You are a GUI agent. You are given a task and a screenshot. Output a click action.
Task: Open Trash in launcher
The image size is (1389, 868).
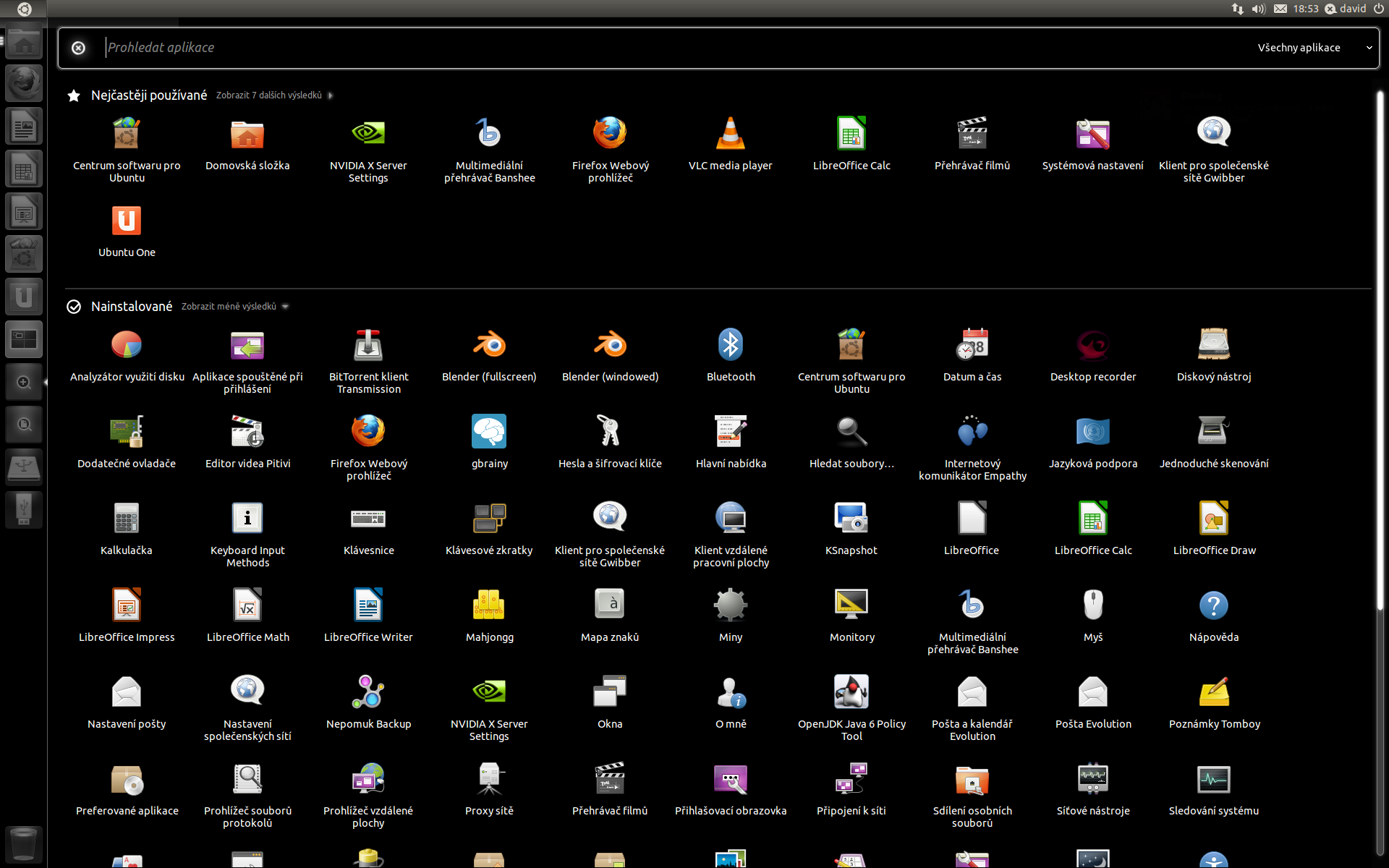click(24, 844)
